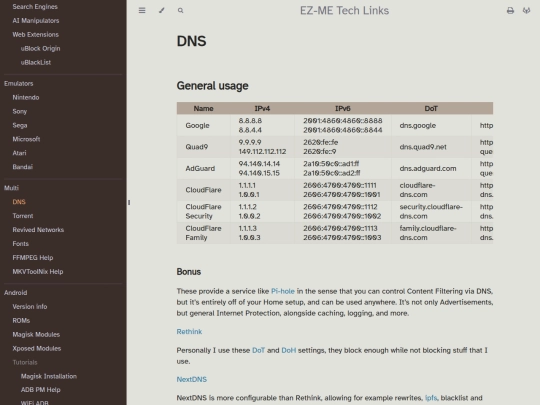Open Microsoft emulators page

pos(26,139)
